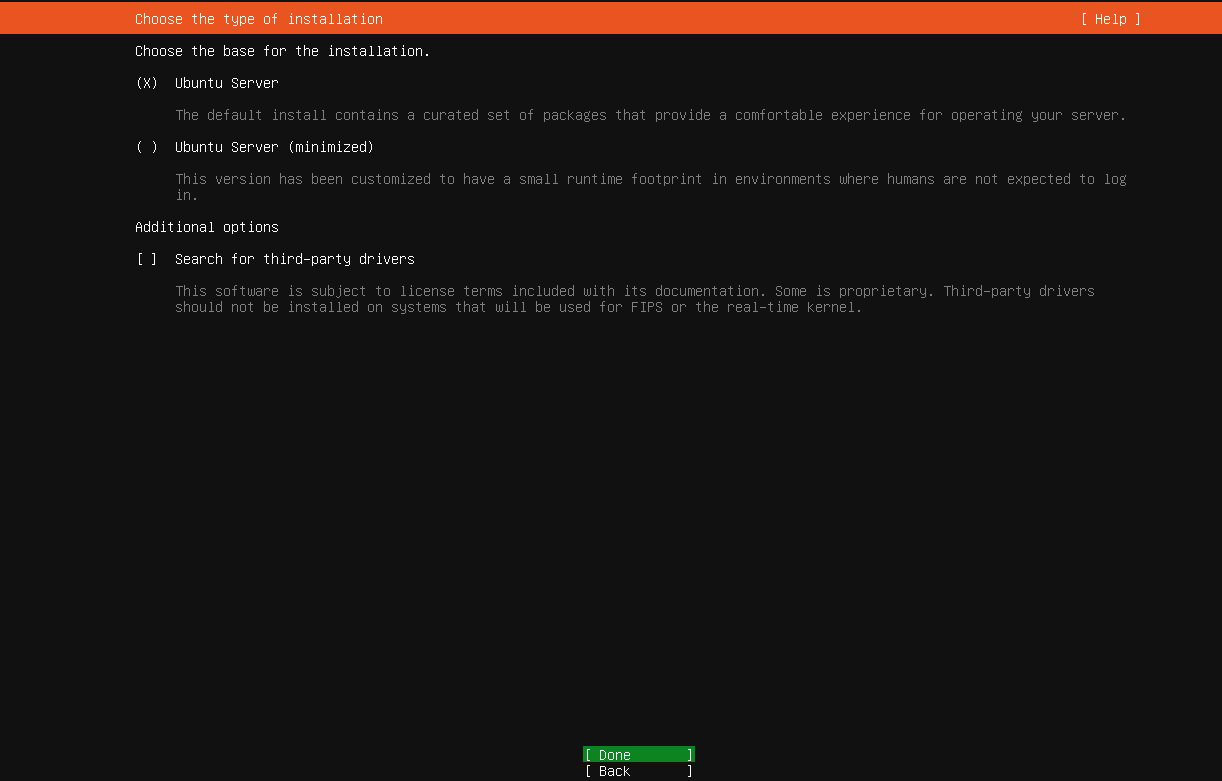Select the Ubuntu Server radio option
This screenshot has height=781, width=1222.
[147, 83]
